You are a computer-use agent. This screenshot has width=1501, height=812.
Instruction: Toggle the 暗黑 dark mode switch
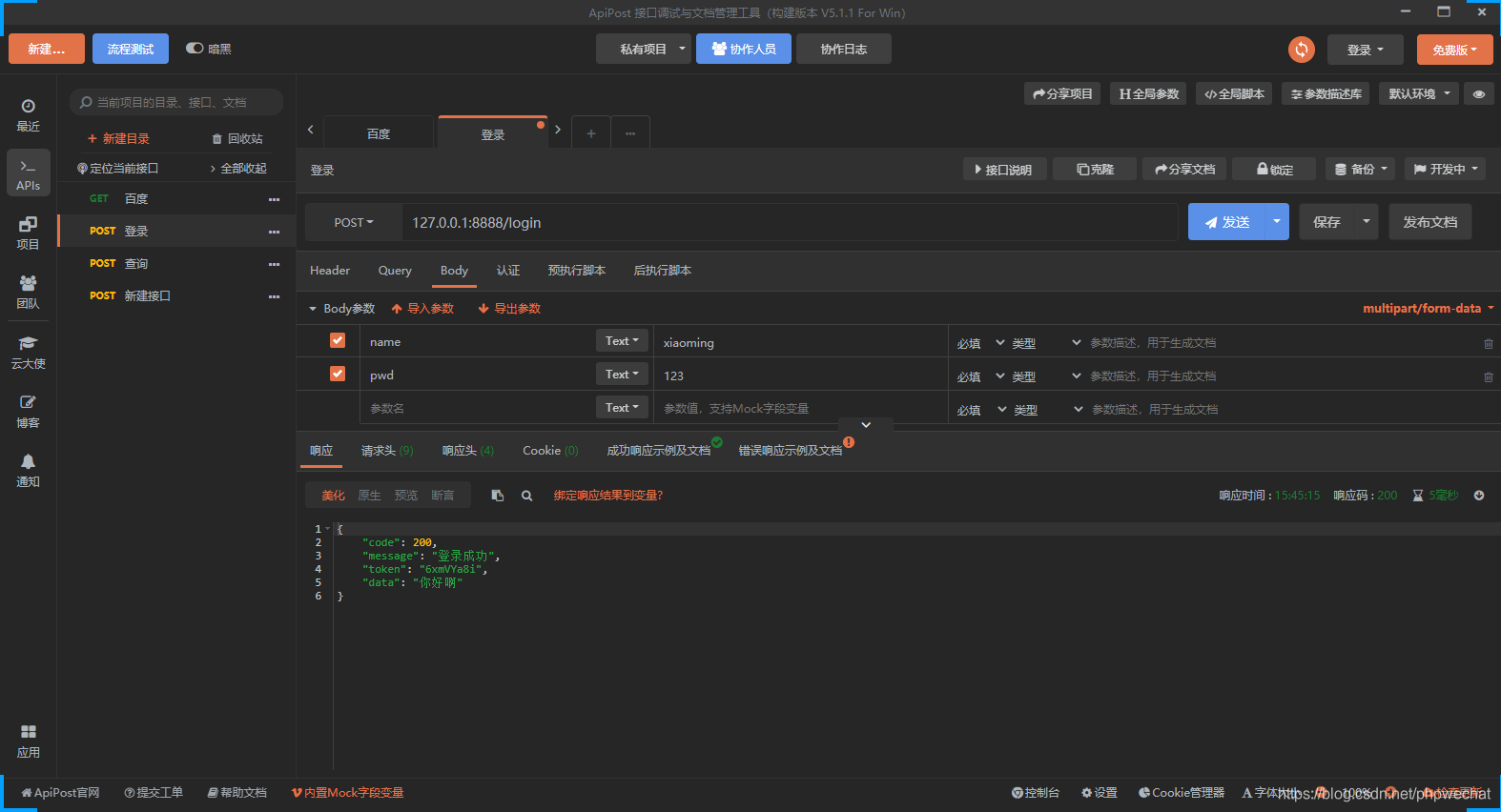pyautogui.click(x=195, y=49)
